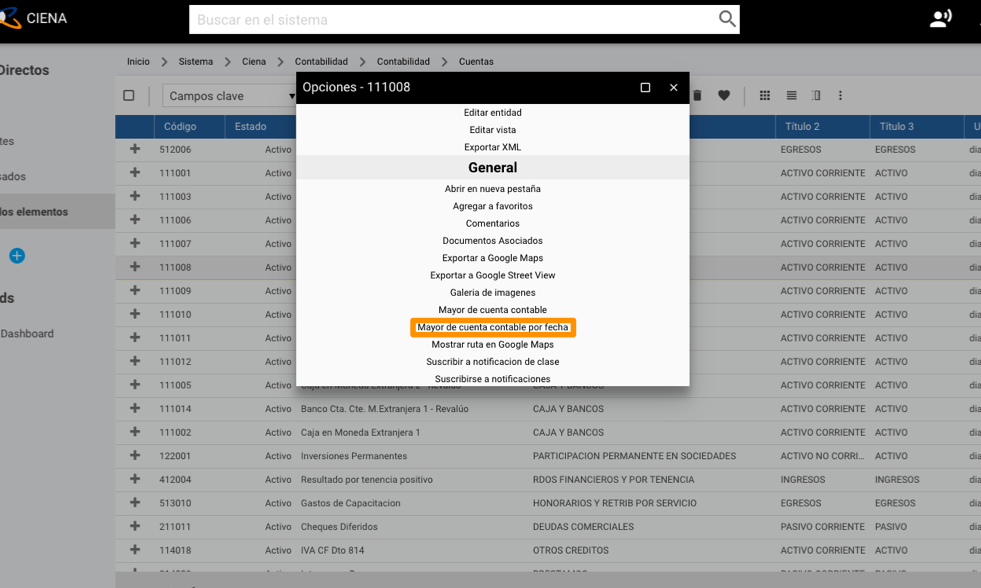The image size is (981, 588).
Task: Click cell DEUDAS COMERCIALES
Action: [x=583, y=527]
